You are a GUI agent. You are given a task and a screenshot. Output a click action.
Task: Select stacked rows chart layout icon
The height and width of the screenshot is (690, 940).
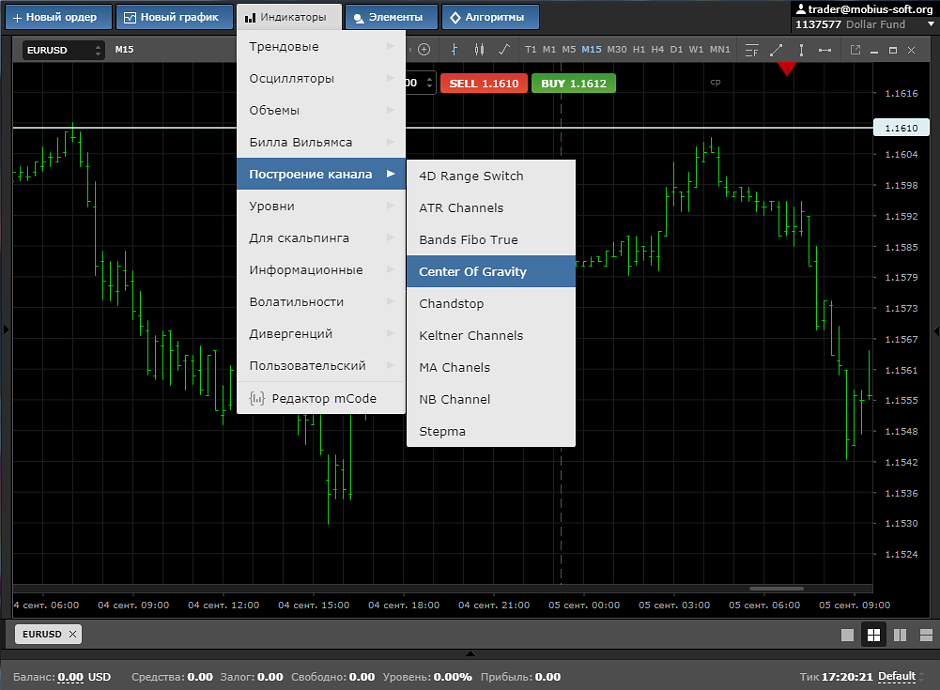coord(926,635)
